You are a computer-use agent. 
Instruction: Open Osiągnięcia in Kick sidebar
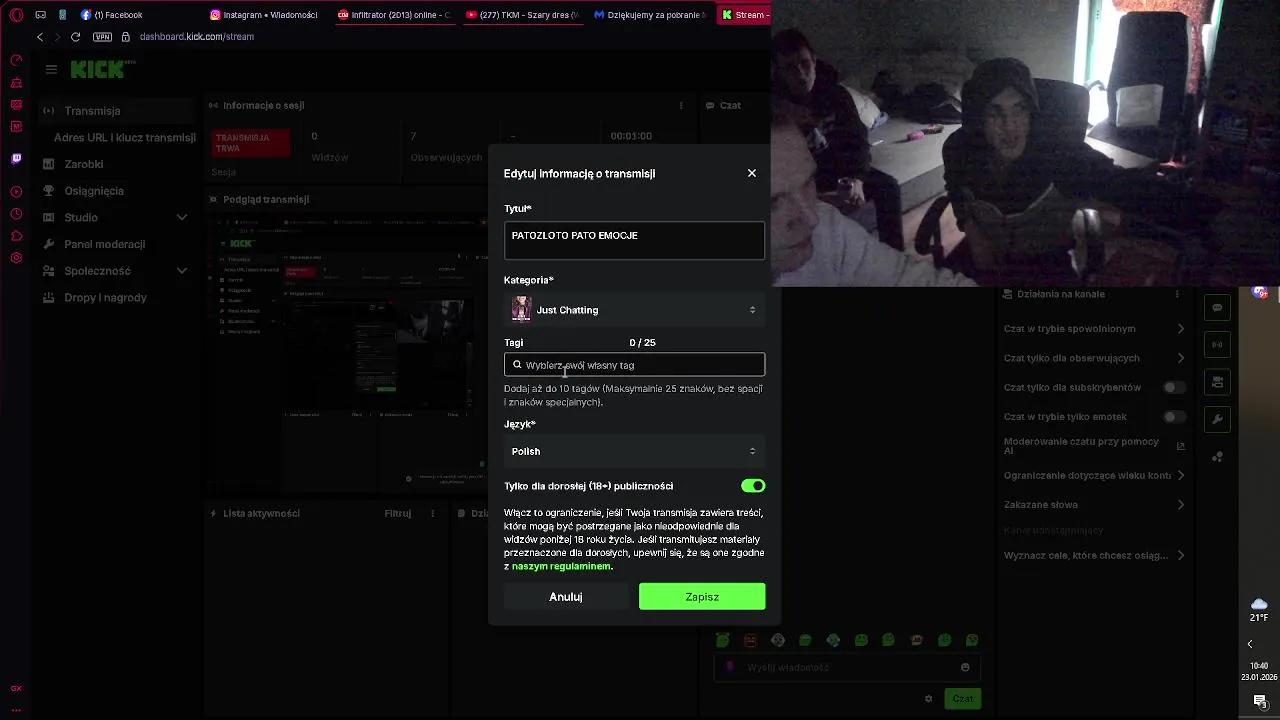point(94,191)
